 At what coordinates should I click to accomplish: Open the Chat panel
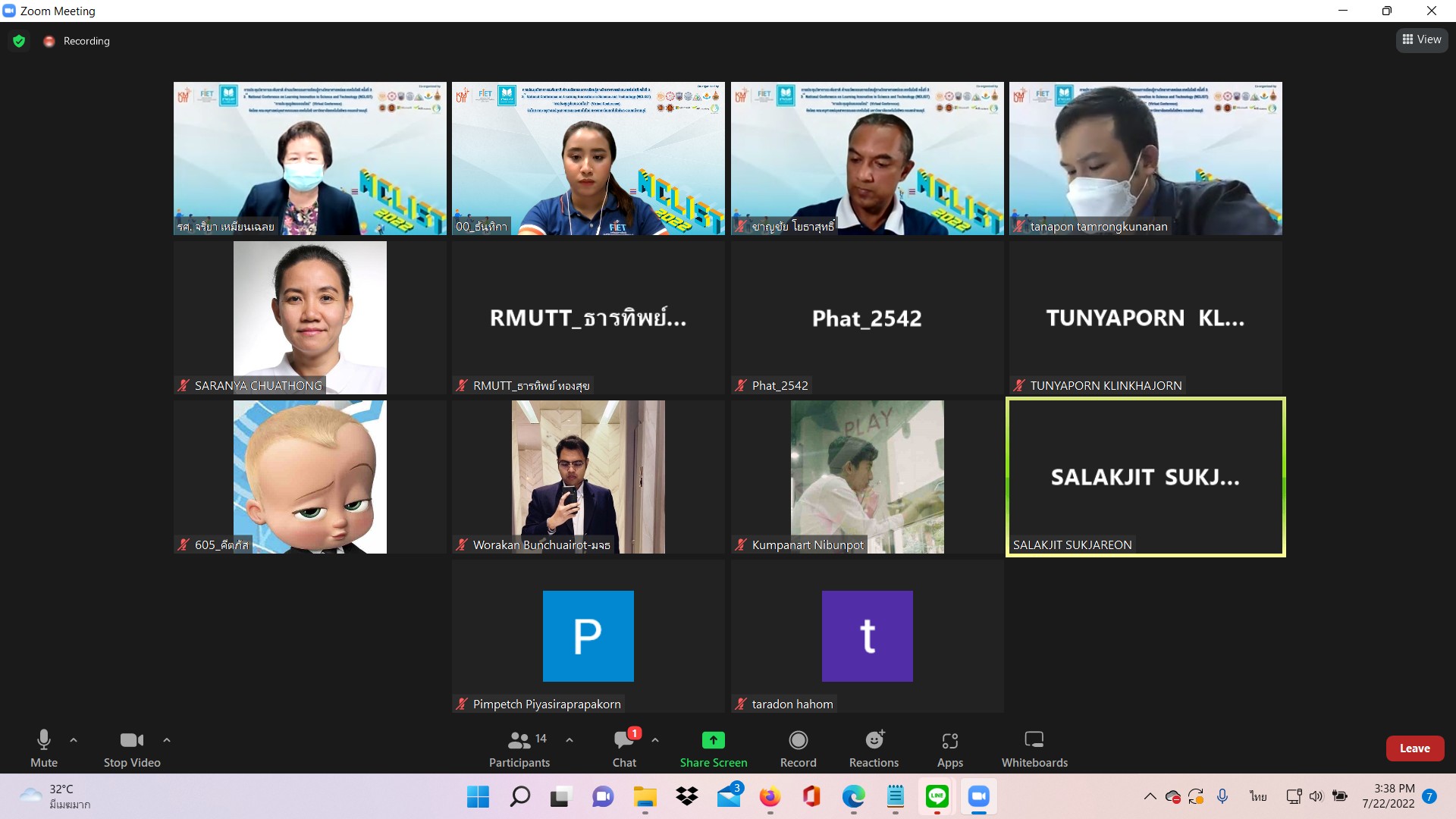(624, 748)
